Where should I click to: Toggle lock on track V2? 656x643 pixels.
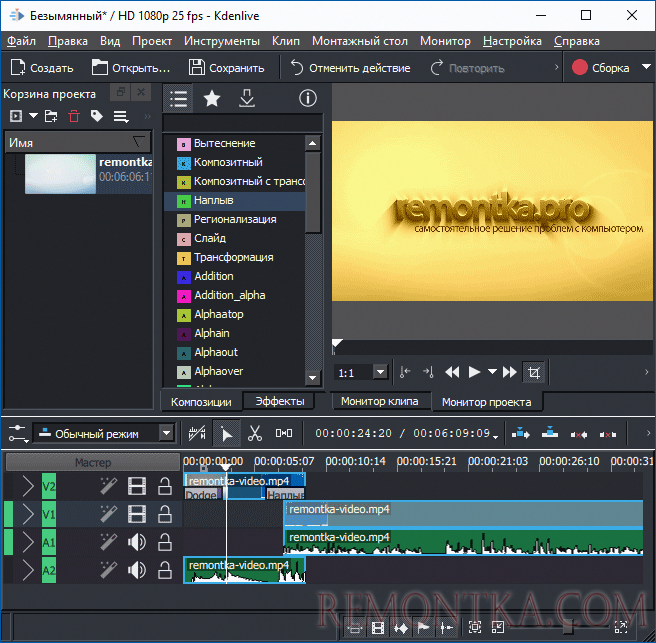pos(165,487)
